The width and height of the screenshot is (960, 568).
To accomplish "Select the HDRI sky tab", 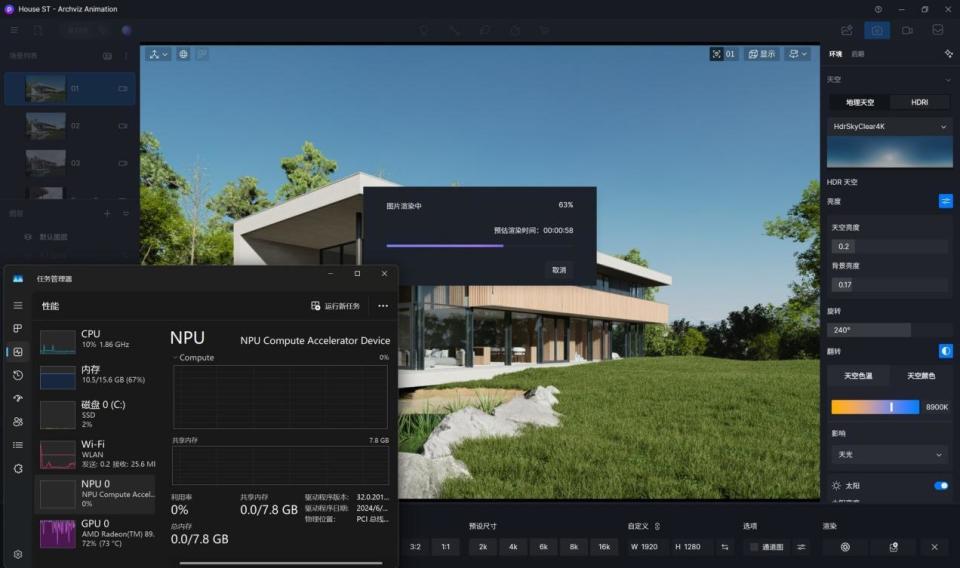I will pyautogui.click(x=920, y=102).
